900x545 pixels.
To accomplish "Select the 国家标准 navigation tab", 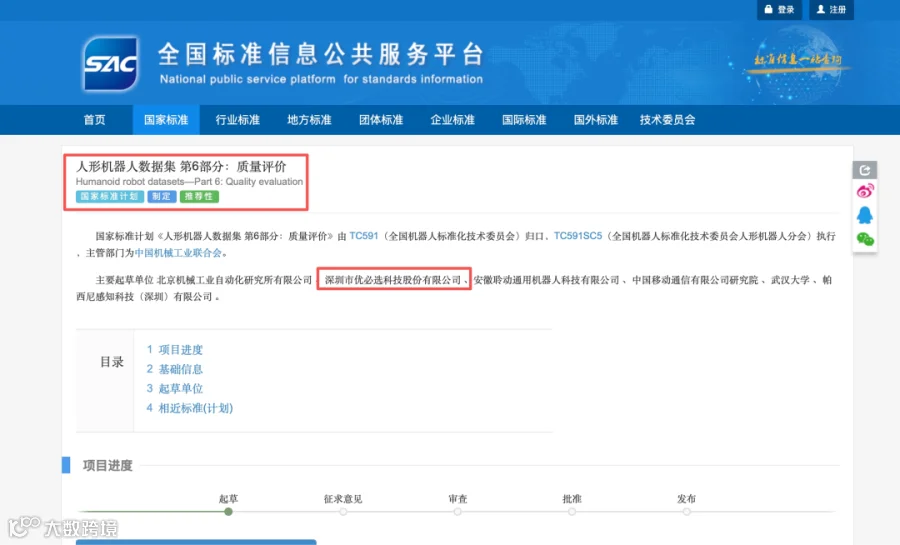I will 166,120.
